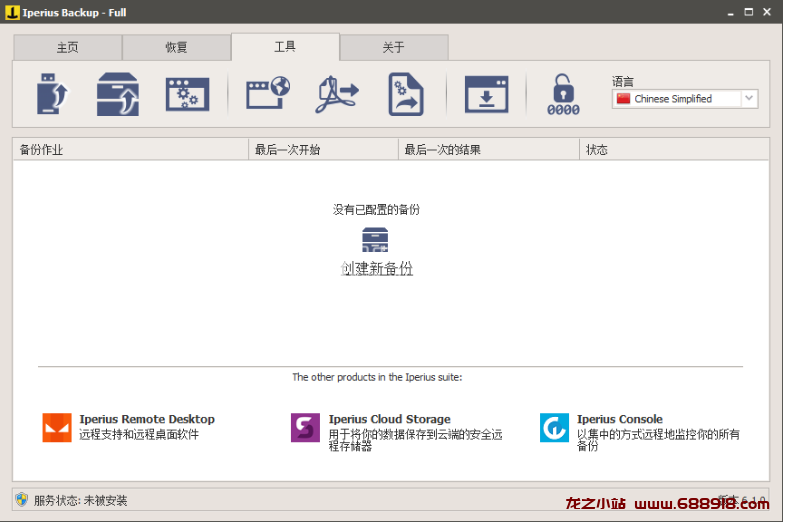
Task: Click the Iperius Console blue icon
Action: [x=554, y=427]
